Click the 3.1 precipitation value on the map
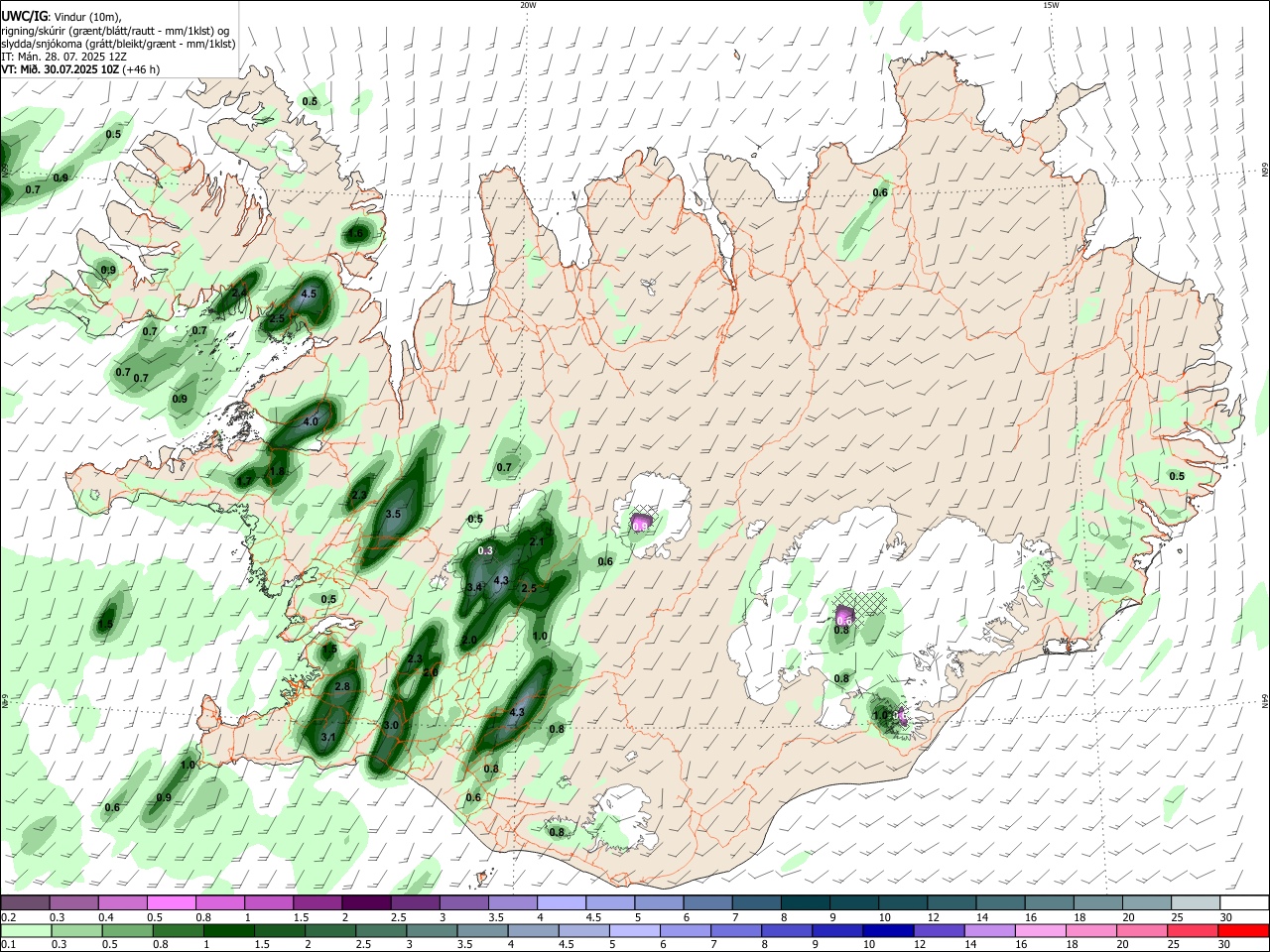Viewport: 1270px width, 952px height. 329,738
